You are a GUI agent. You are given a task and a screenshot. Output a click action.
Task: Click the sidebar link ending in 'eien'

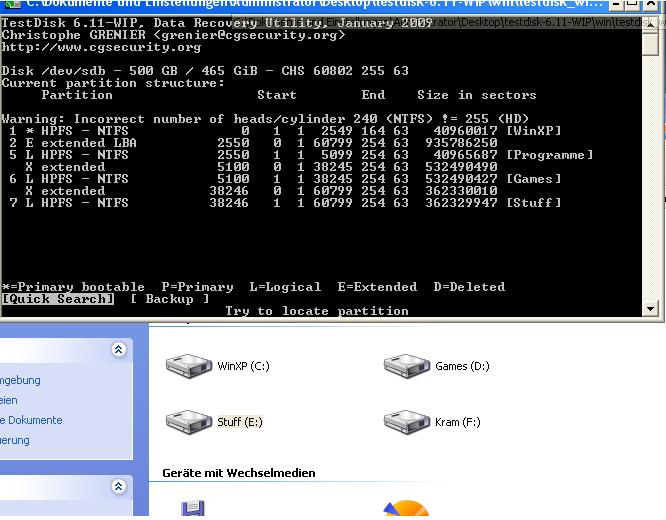click(x=9, y=400)
